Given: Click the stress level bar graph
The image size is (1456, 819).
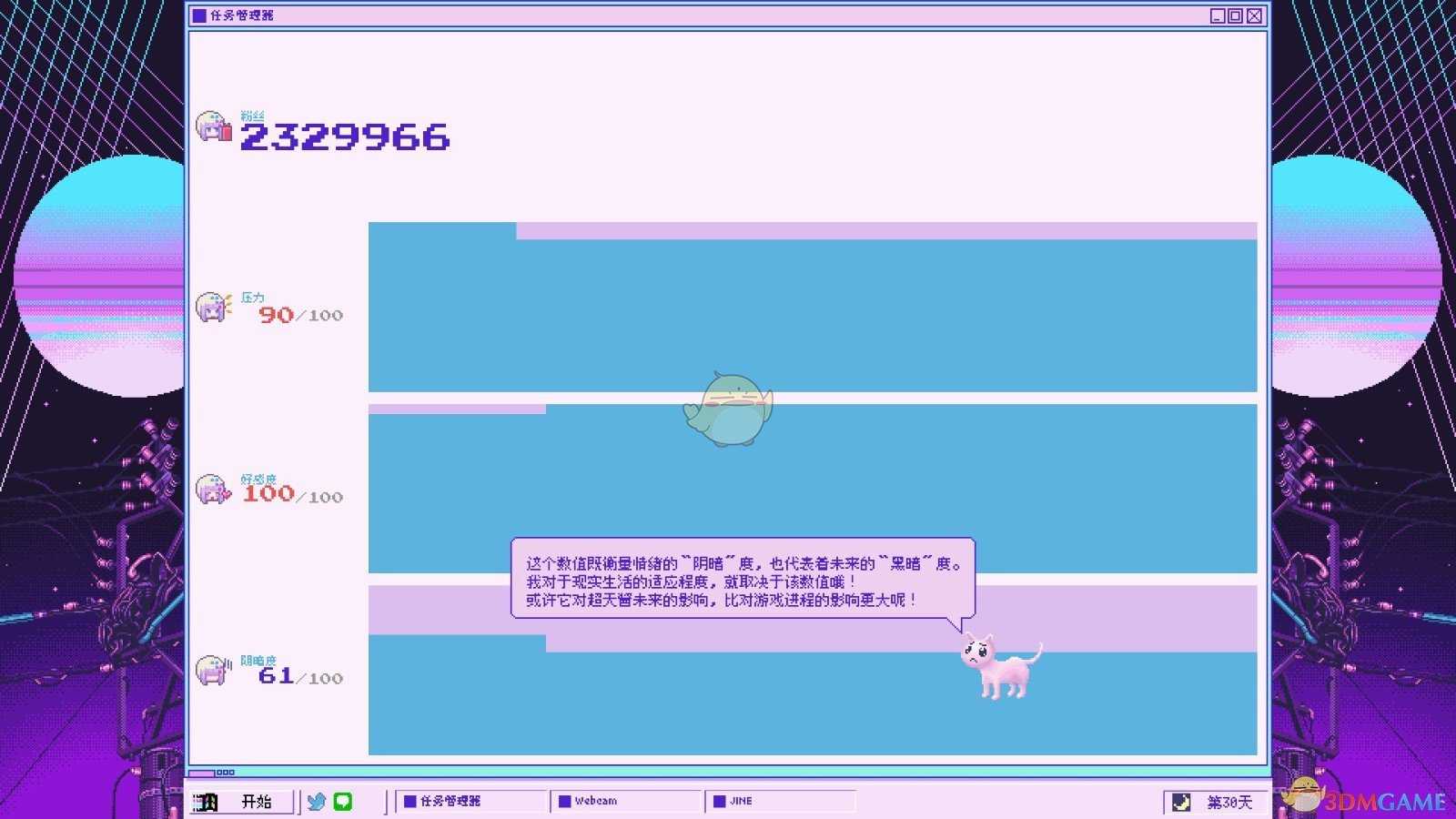Looking at the screenshot, I should point(812,309).
